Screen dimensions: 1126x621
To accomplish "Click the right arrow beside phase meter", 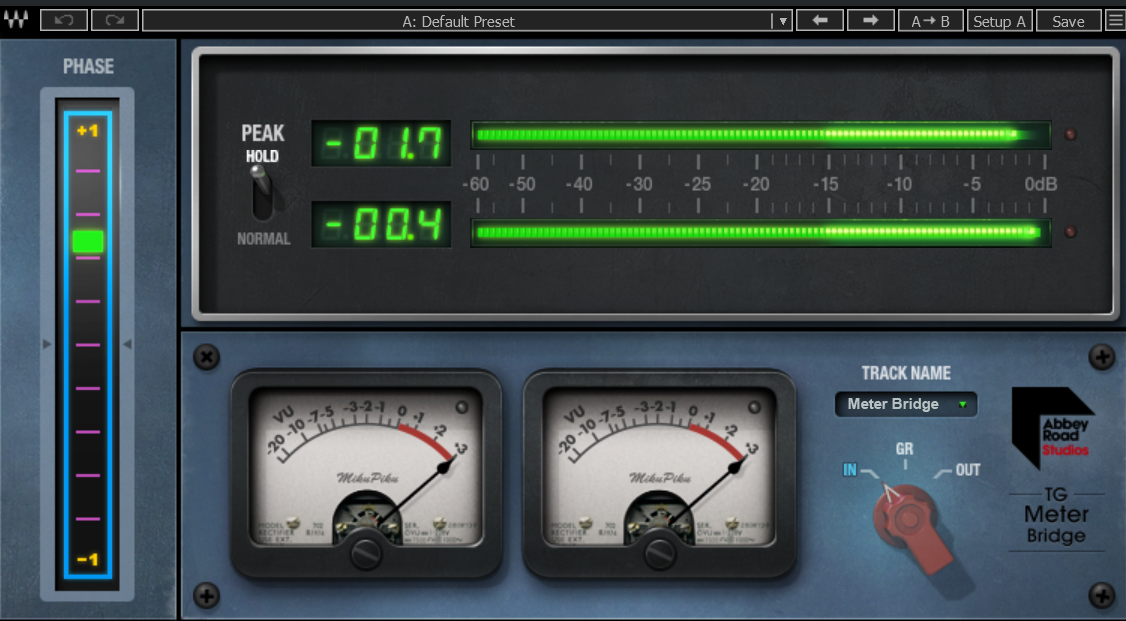I will (x=127, y=345).
